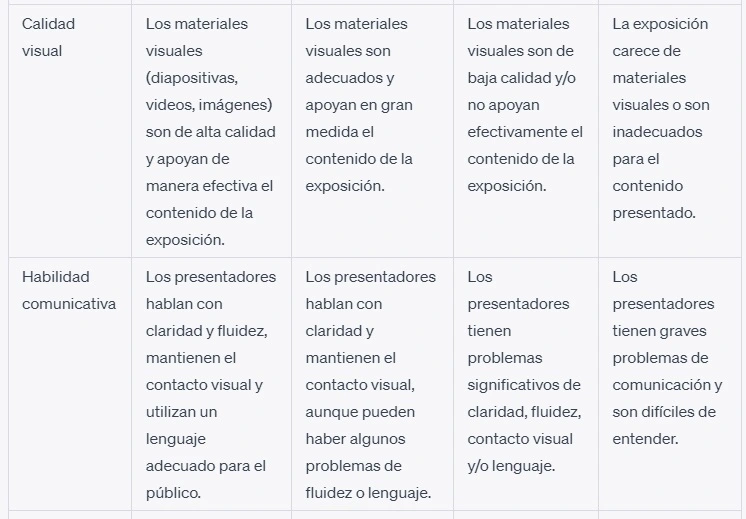Click the text "lenguaje adecuado para el público"
This screenshot has height=519, width=746.
pos(206,466)
